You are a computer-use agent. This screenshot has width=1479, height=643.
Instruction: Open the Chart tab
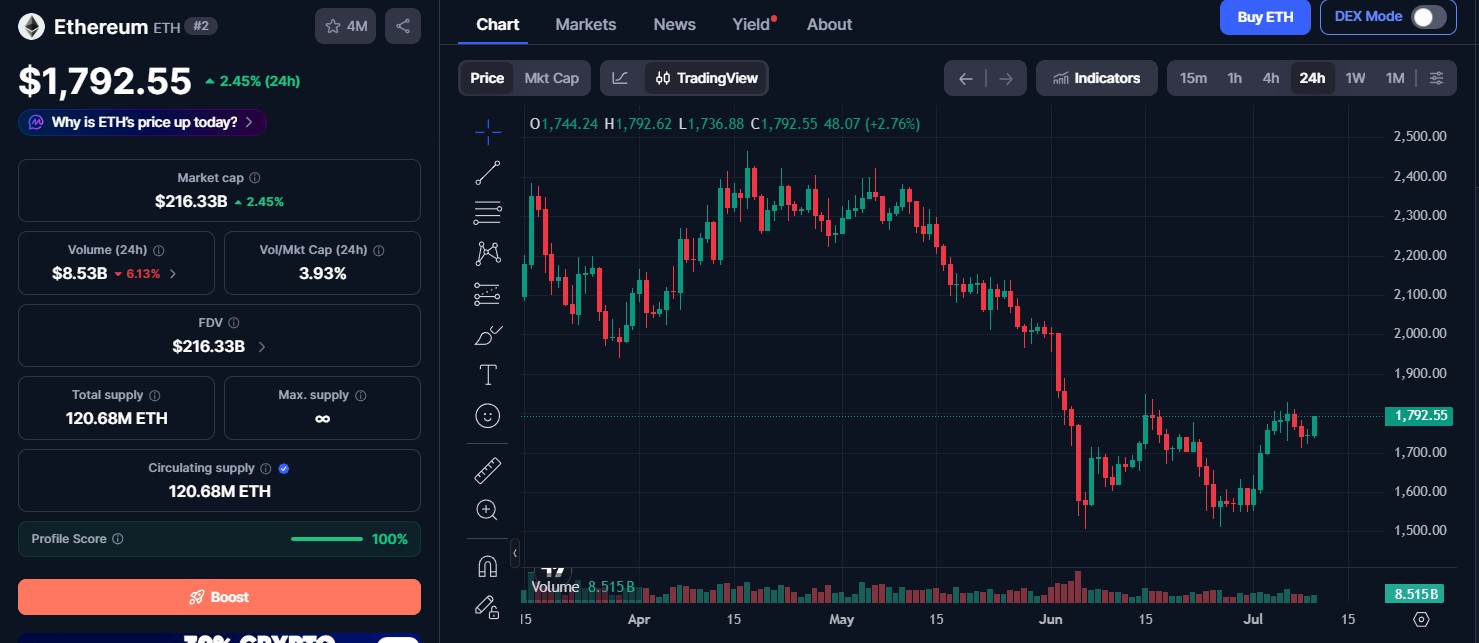(498, 24)
